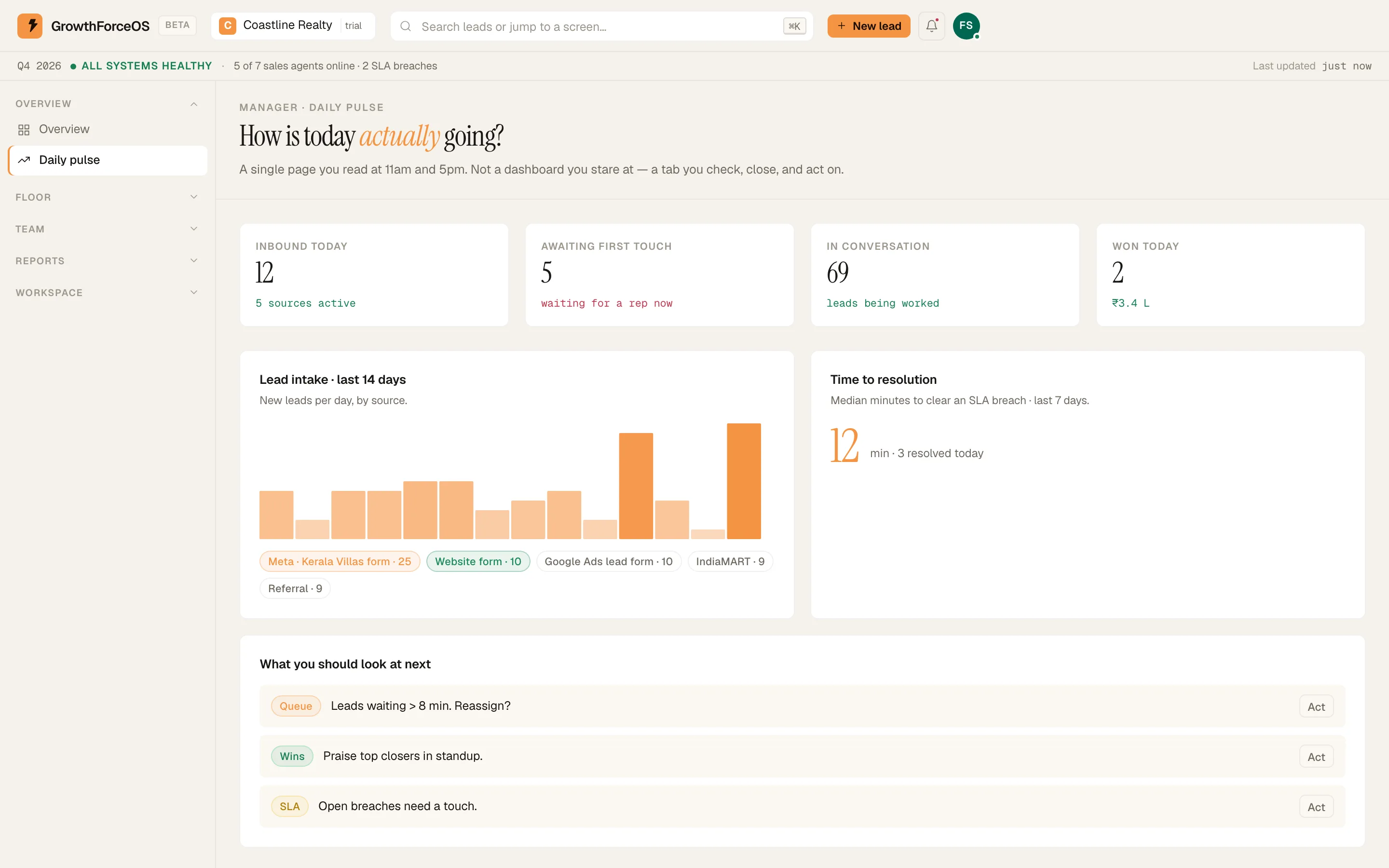Click the ⌘K shortcut badge
The image size is (1389, 868).
pos(794,27)
